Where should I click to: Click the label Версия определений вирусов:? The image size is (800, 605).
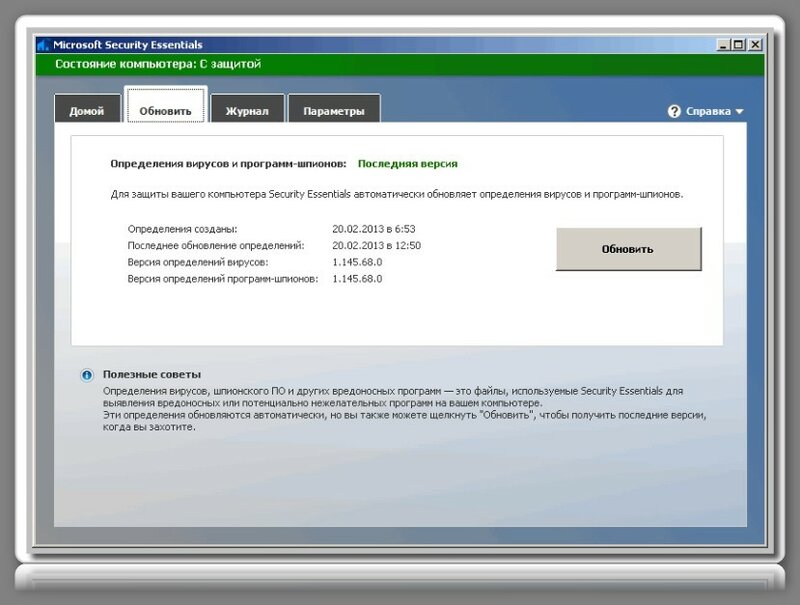(198, 262)
